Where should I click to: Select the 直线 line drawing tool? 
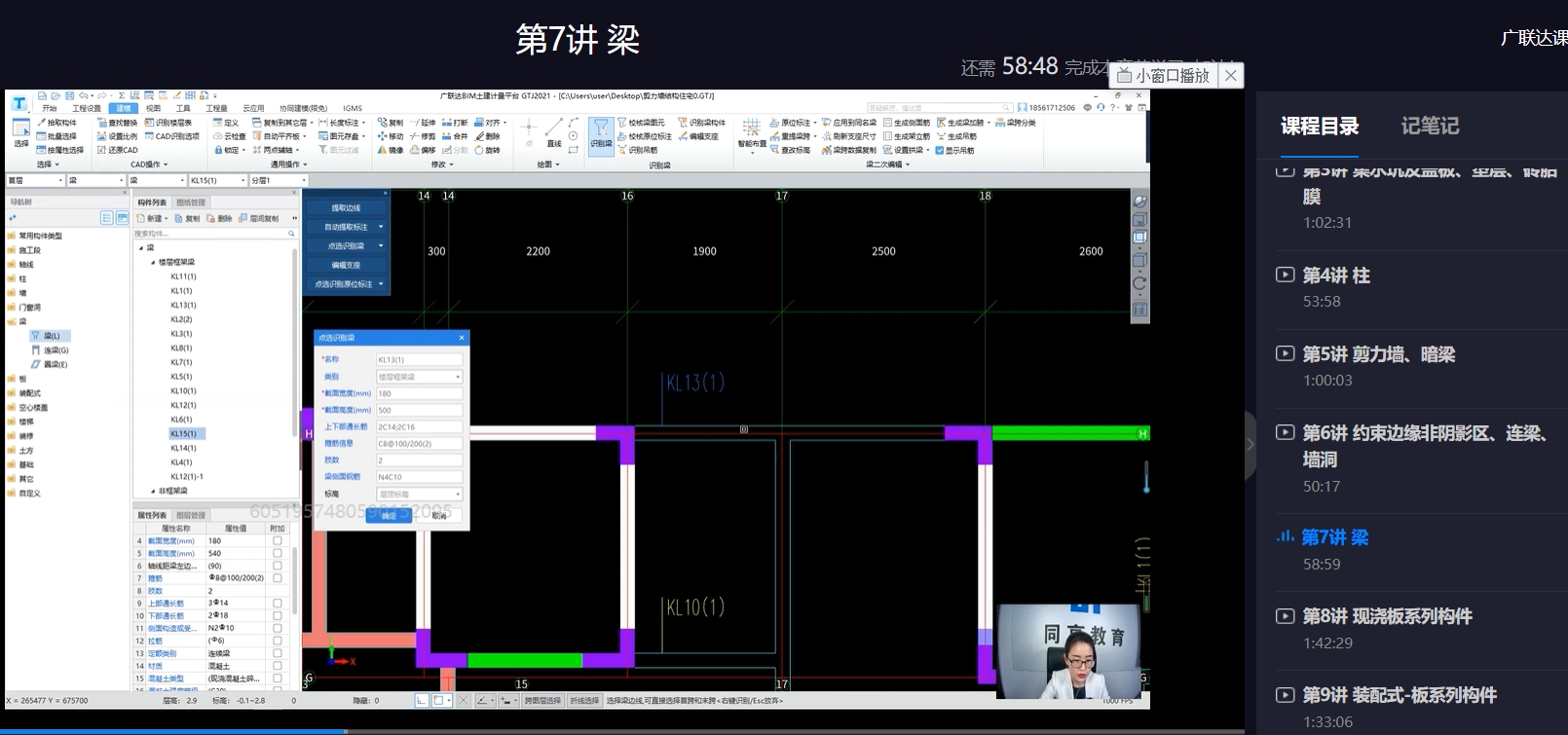553,132
